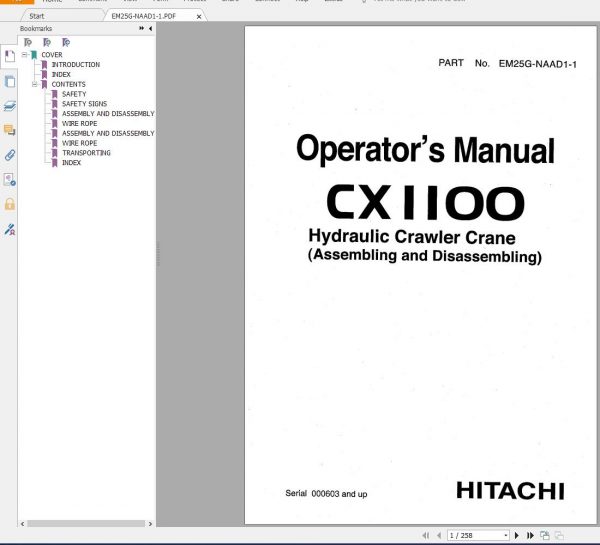Click the bookmarks scrollbar left arrow
This screenshot has height=545, width=600.
coord(23,524)
